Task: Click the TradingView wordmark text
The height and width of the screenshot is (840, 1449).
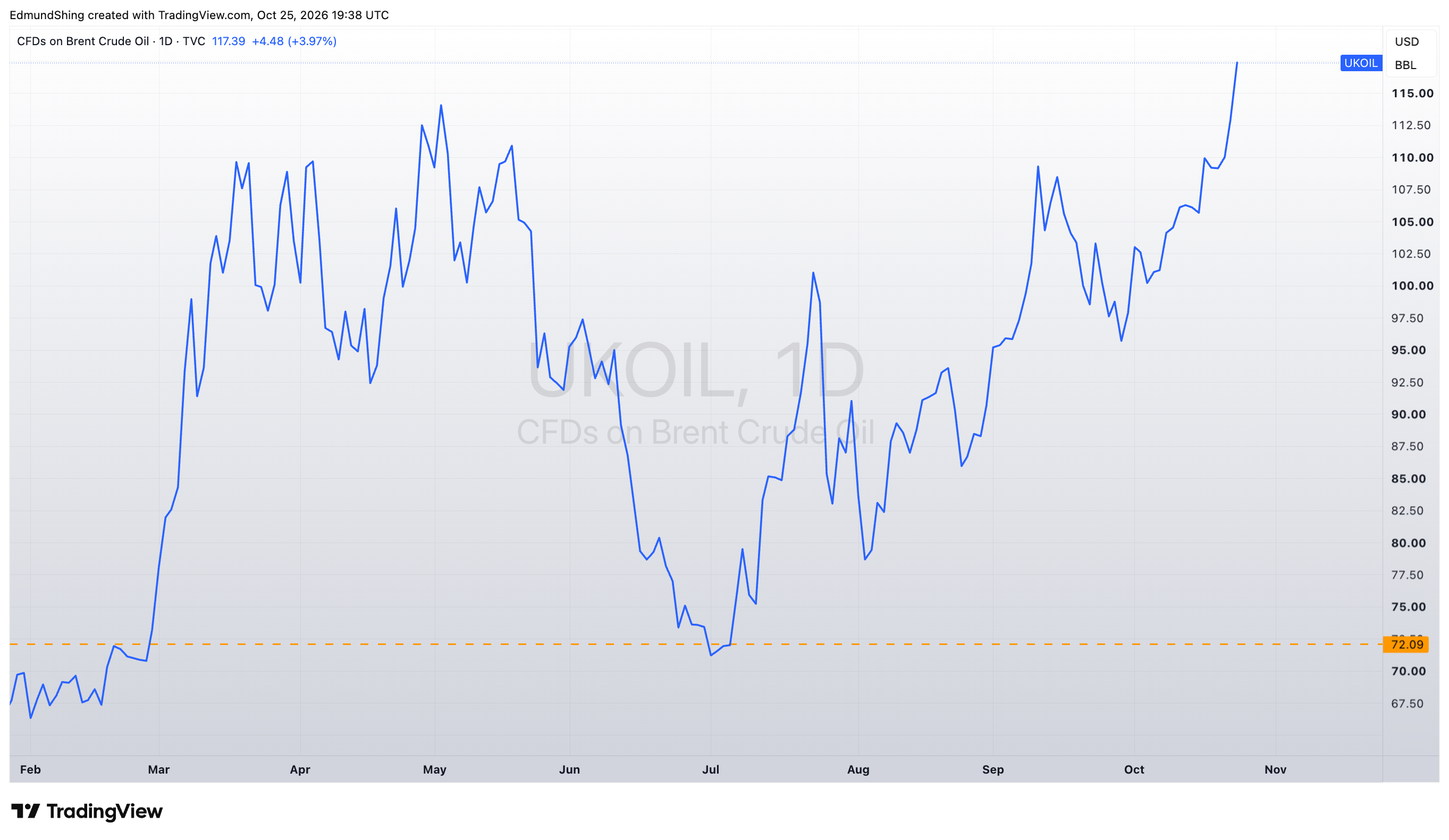Action: tap(105, 811)
